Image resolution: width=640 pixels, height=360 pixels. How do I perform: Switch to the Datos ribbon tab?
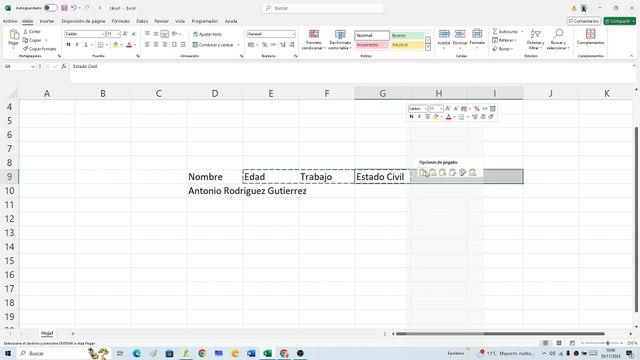coord(142,21)
